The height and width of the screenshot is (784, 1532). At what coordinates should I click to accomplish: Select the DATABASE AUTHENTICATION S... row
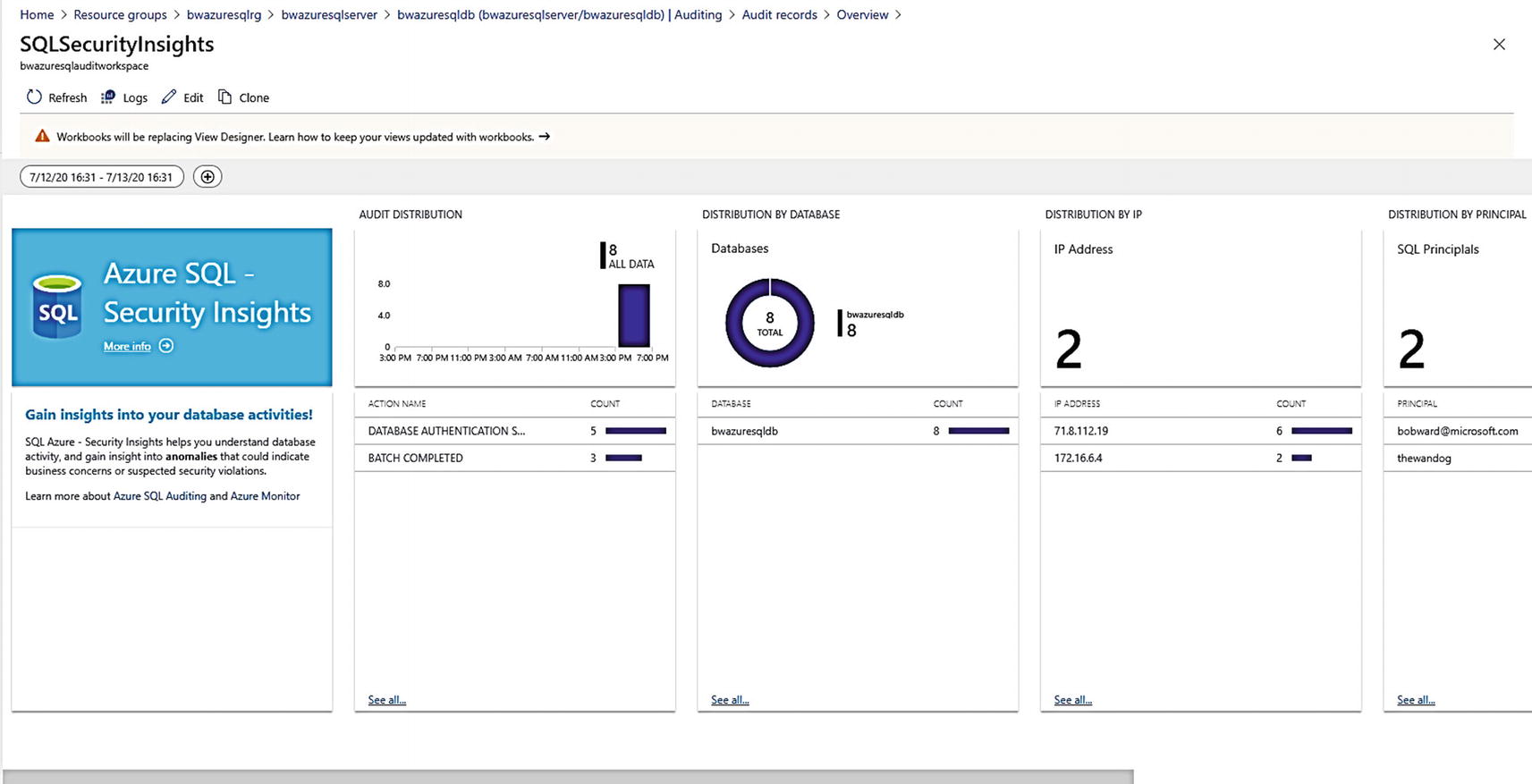(515, 431)
